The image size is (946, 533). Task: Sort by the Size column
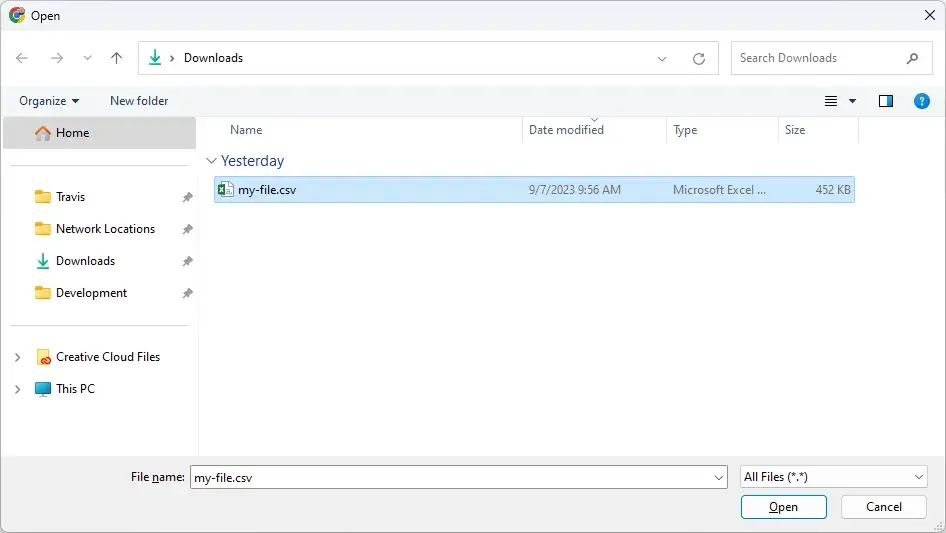click(795, 130)
